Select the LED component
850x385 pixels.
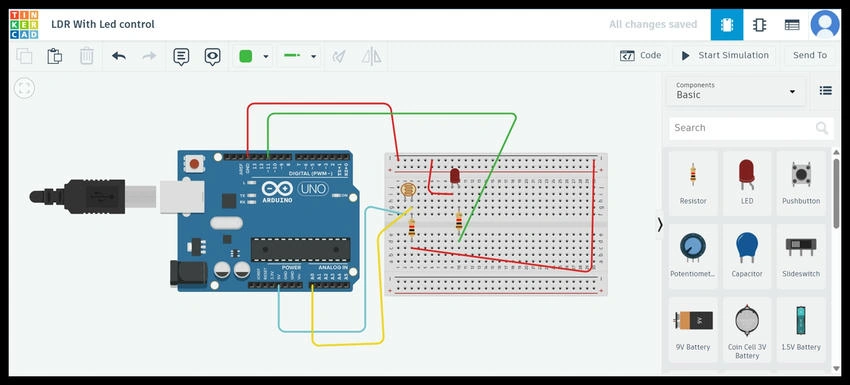(x=747, y=184)
